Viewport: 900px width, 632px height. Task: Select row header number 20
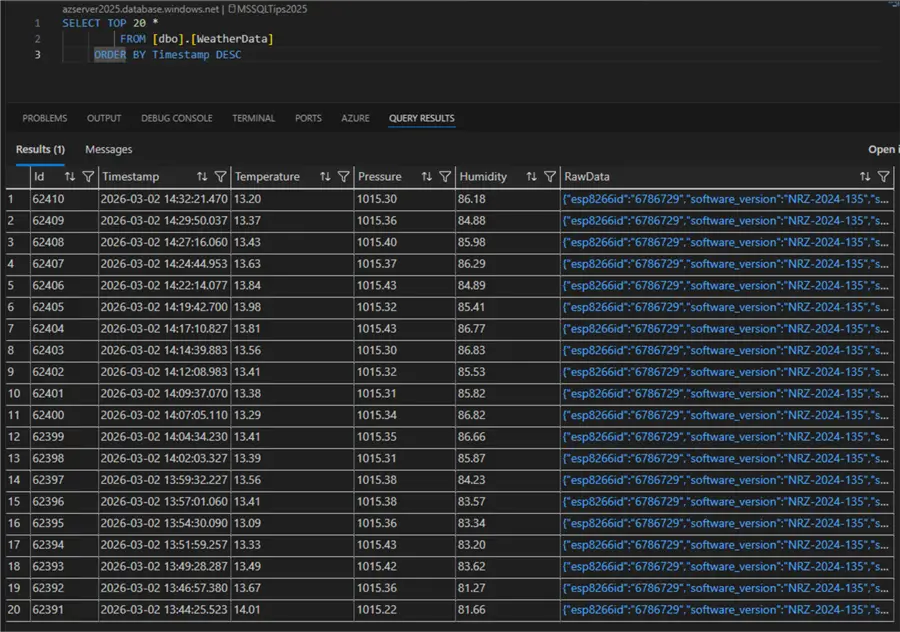click(x=18, y=610)
